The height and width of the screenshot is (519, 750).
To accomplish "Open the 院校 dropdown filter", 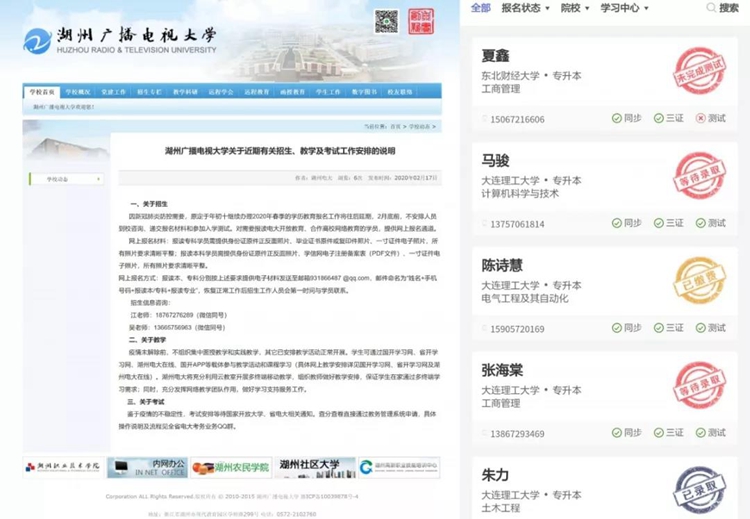I will coord(573,8).
